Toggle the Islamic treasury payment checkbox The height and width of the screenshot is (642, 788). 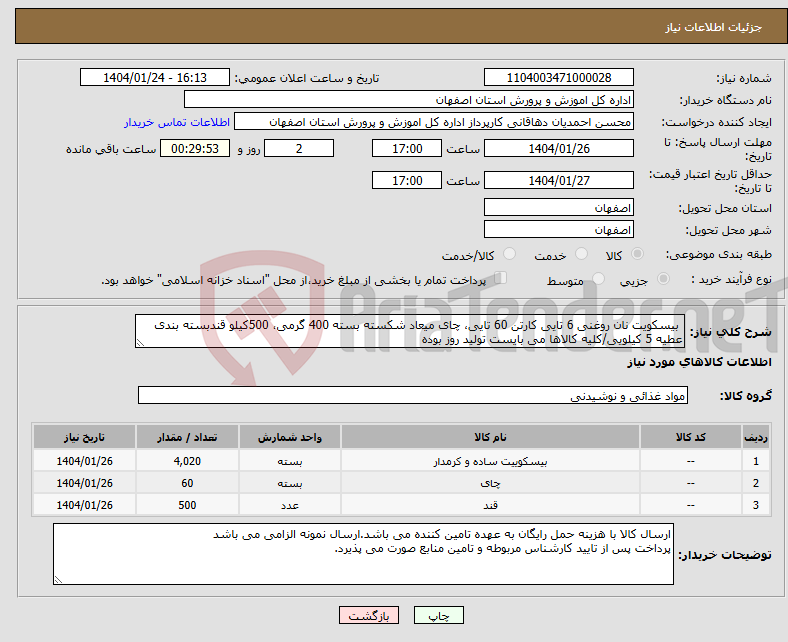coord(501,278)
